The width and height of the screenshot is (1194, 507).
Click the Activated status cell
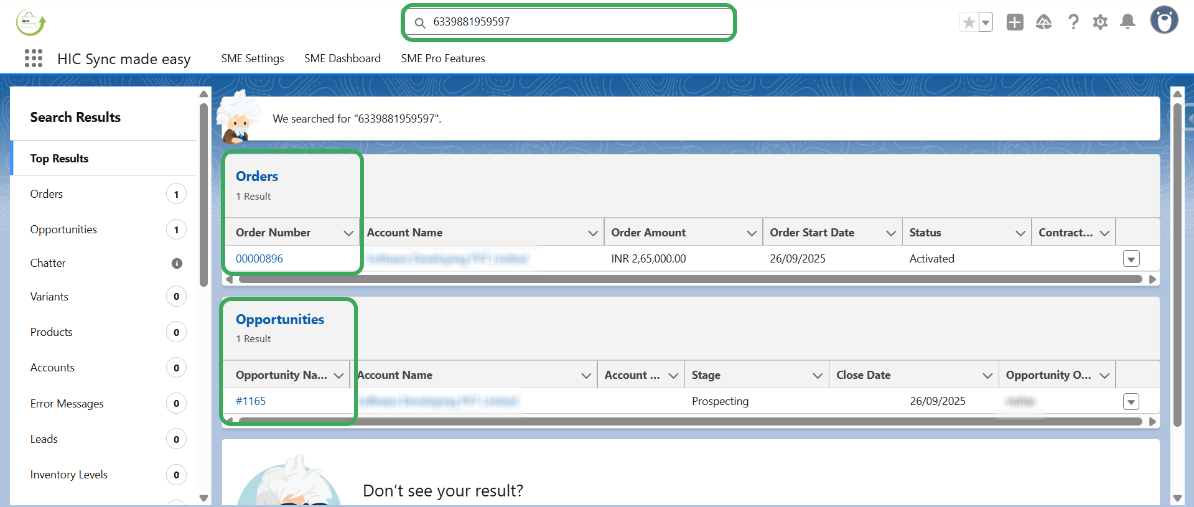tap(932, 259)
